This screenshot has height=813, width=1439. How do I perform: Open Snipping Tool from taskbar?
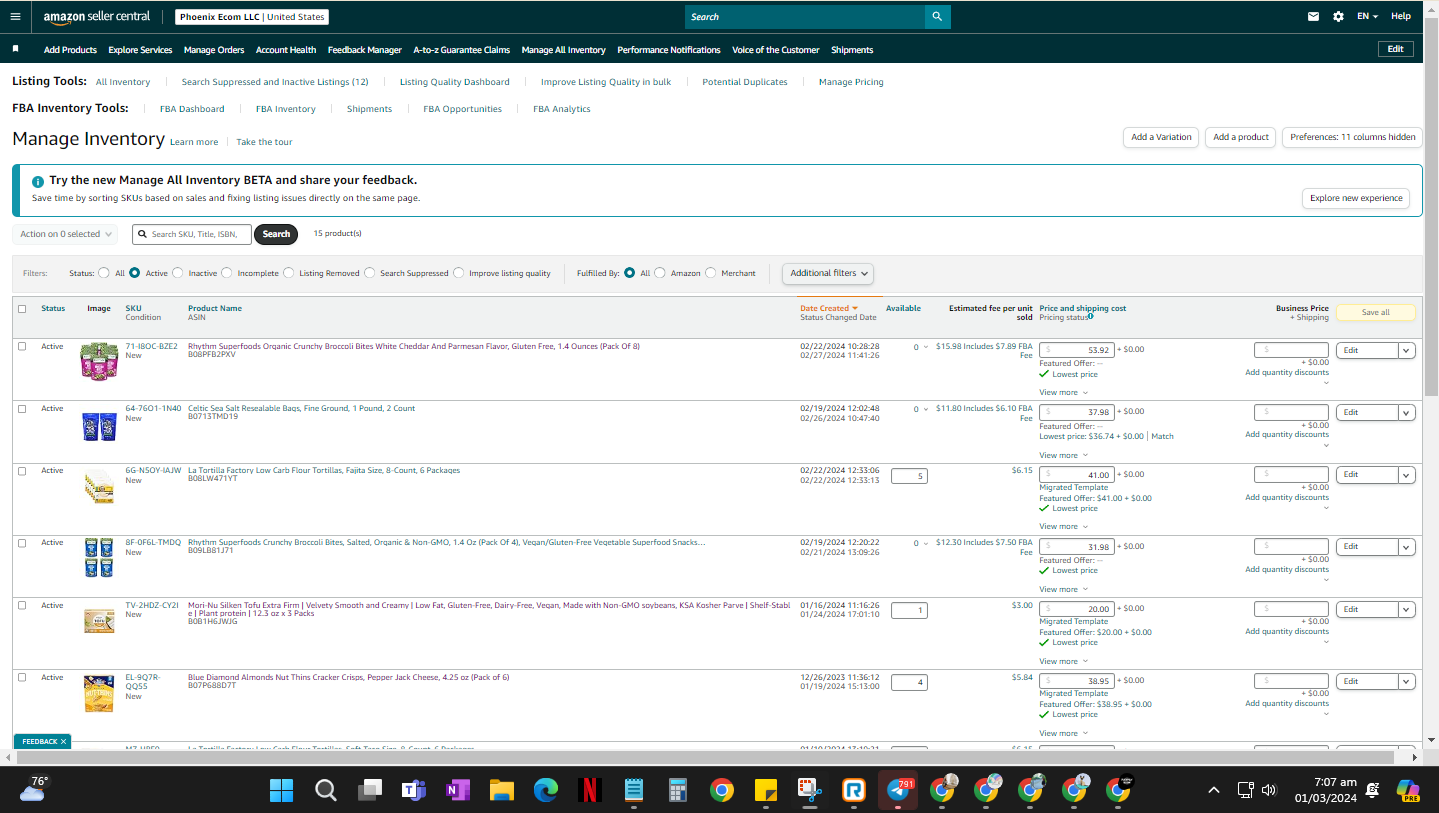(809, 791)
